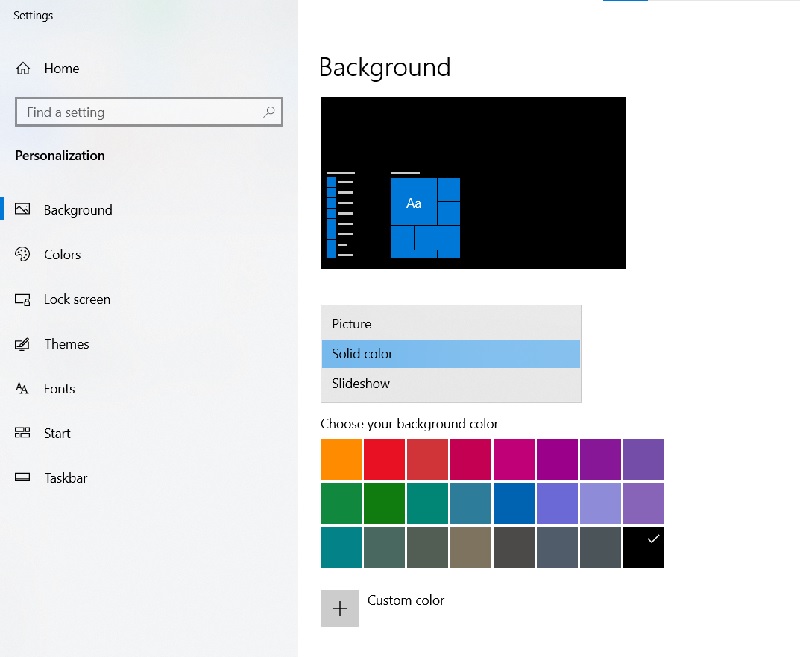
Task: Select Solid color dropdown option
Action: pyautogui.click(x=450, y=354)
